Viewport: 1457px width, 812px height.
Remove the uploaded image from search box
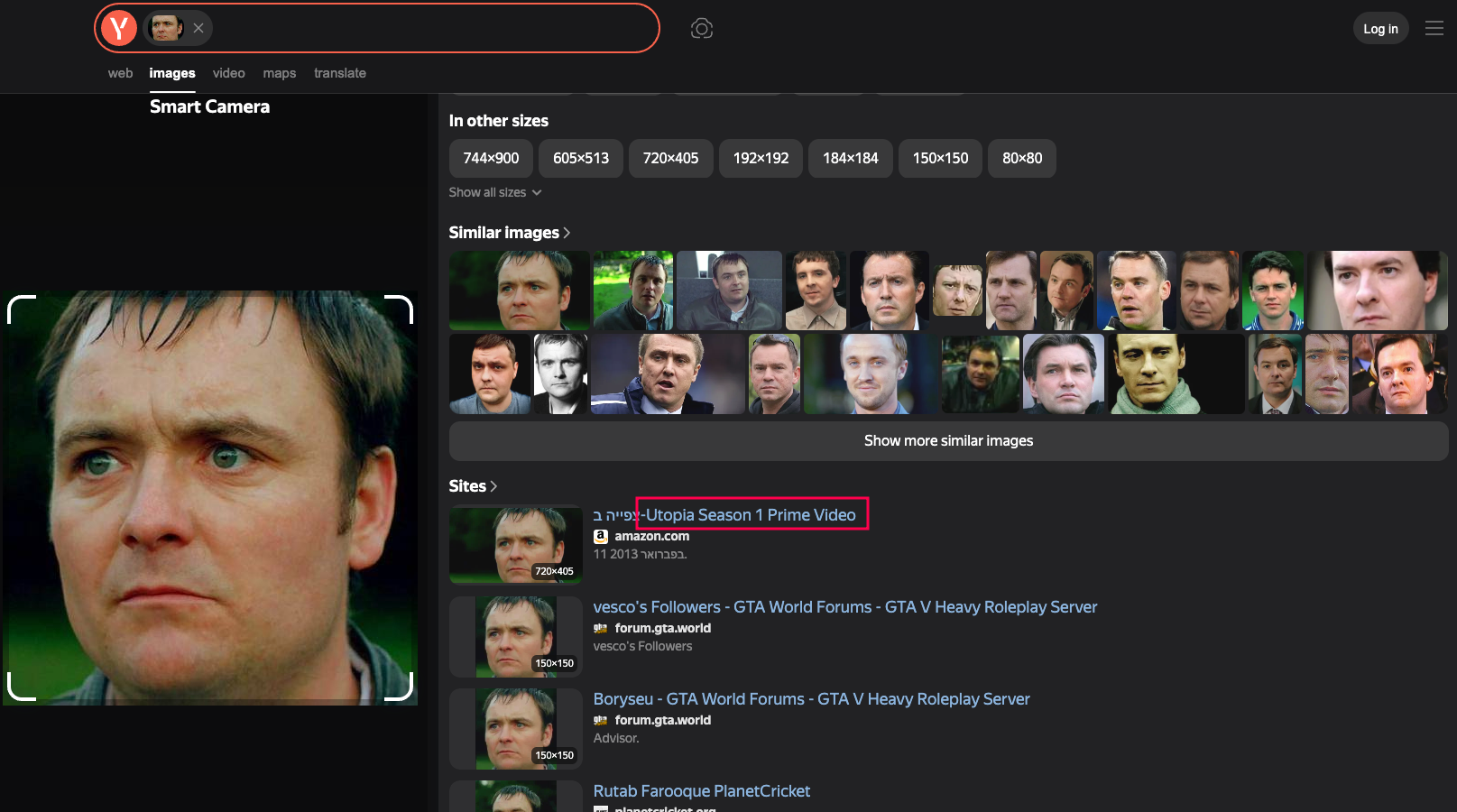click(x=198, y=28)
